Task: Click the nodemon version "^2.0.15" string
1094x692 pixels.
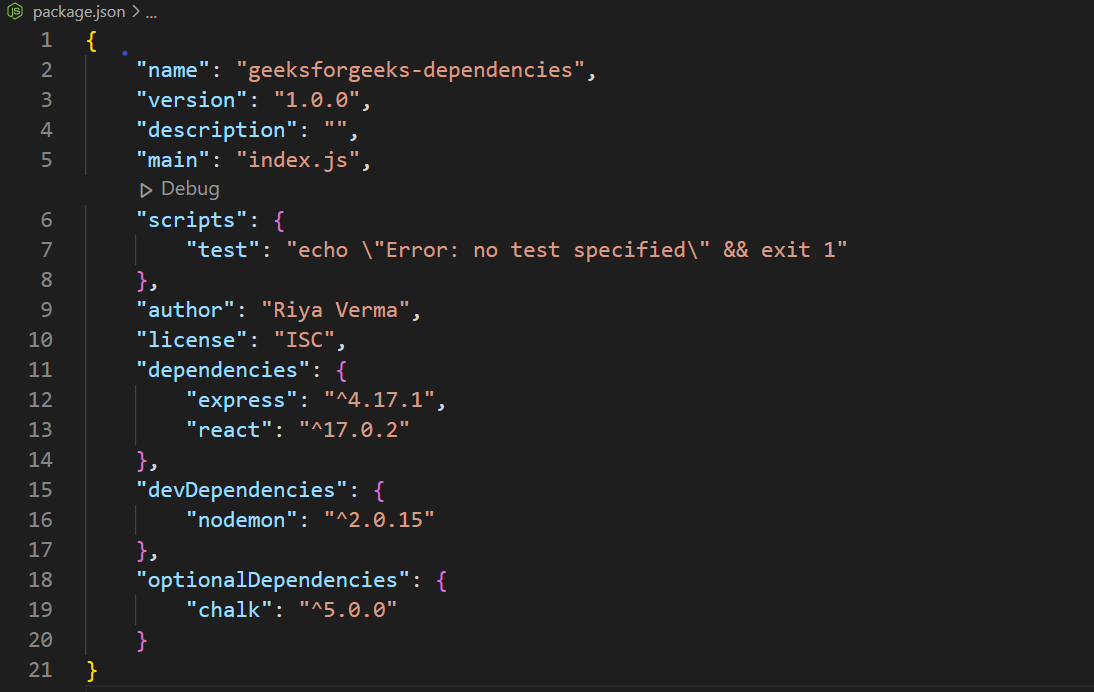Action: pos(378,519)
